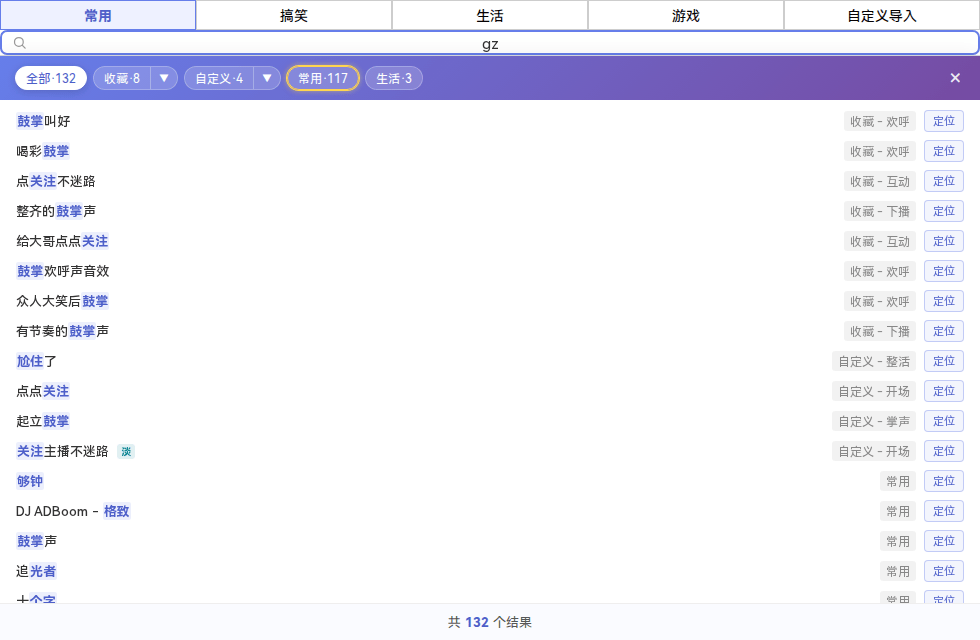Select the 生活·3 filter chip

394,78
